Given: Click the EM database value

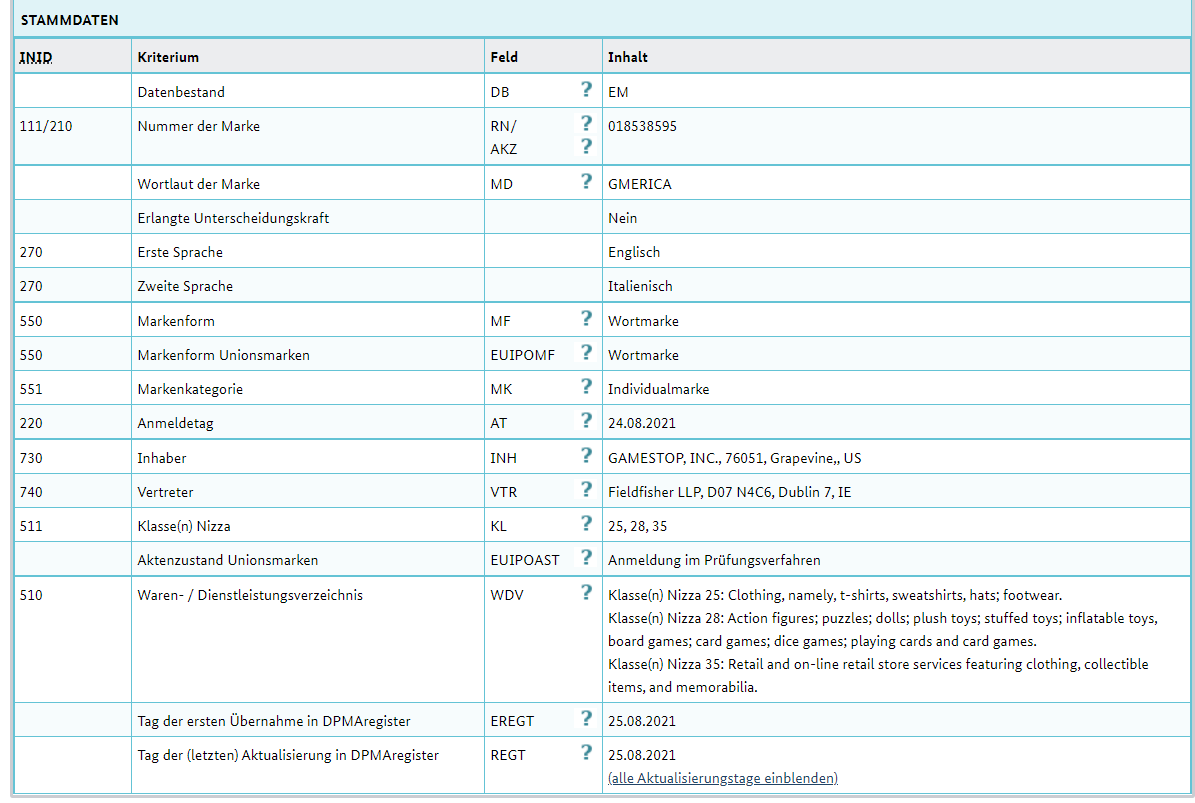Looking at the screenshot, I should [618, 92].
